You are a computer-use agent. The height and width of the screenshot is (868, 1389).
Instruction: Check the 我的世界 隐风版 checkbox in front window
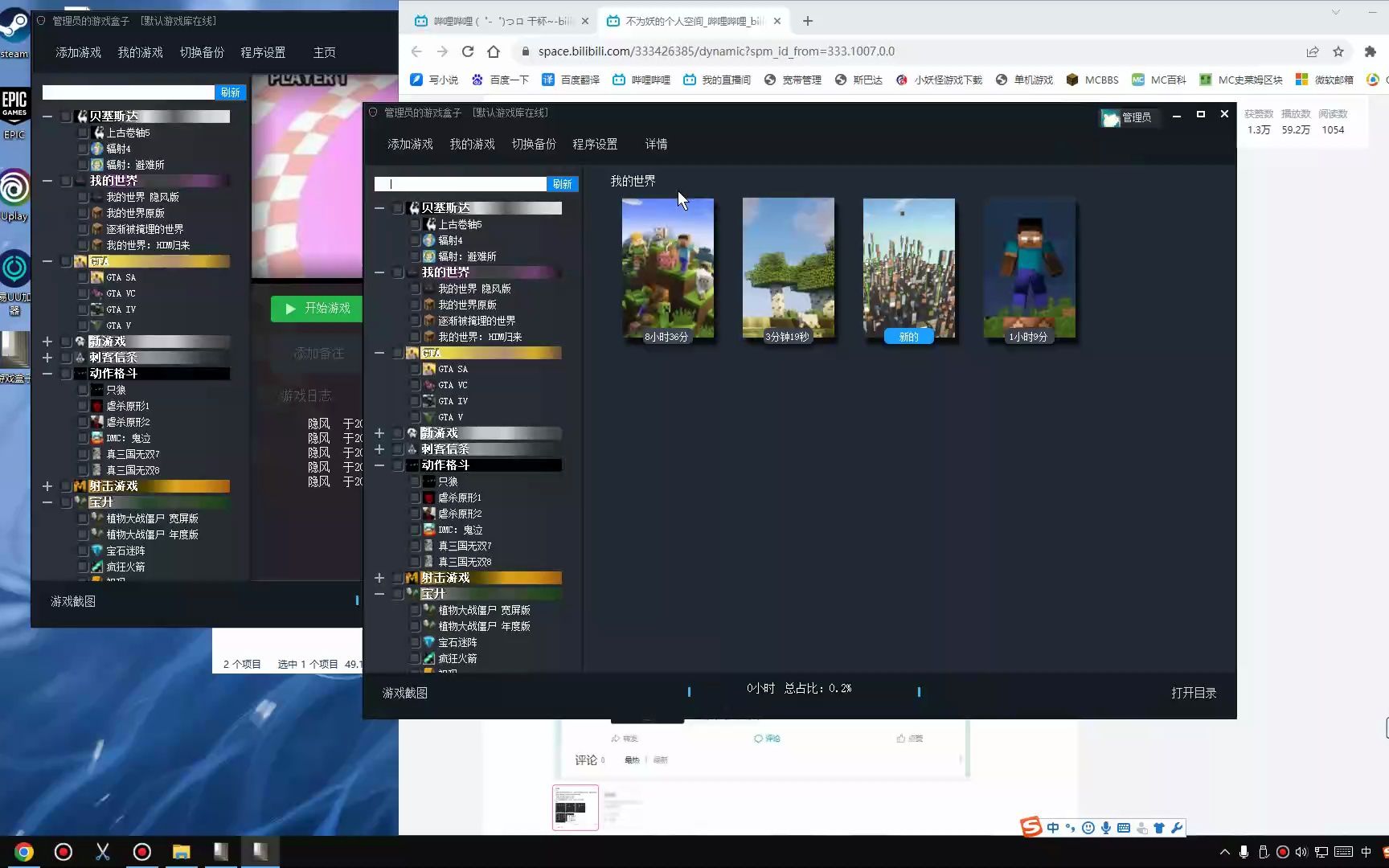click(x=415, y=289)
